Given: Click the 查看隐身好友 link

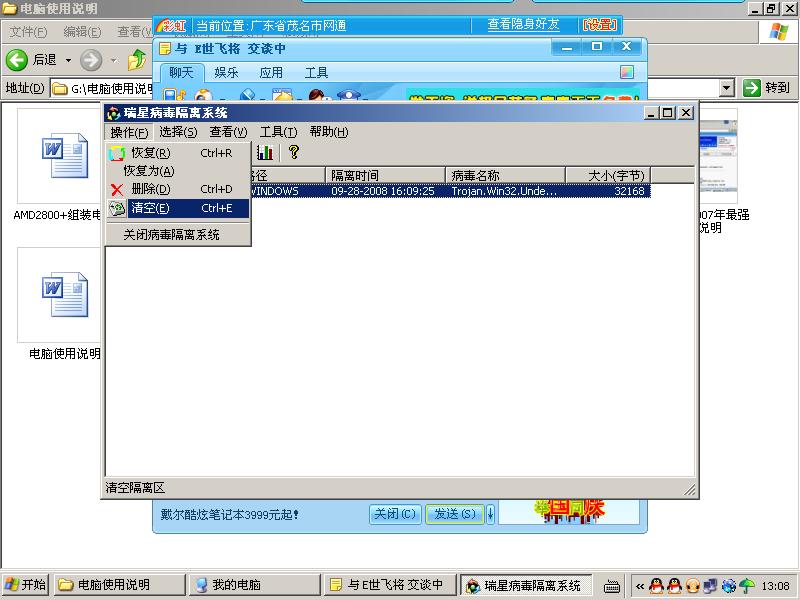Looking at the screenshot, I should (523, 24).
